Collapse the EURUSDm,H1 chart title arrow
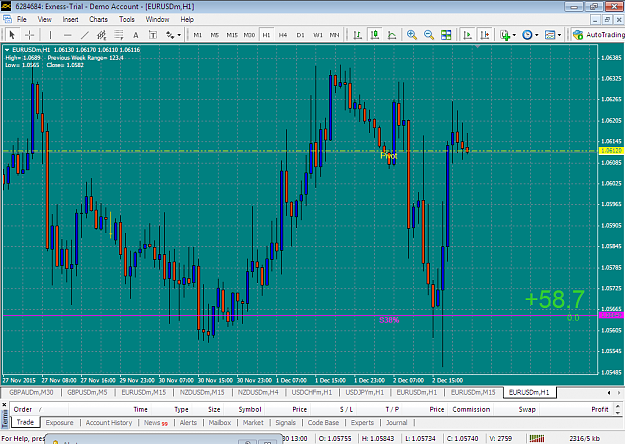Image resolution: width=625 pixels, height=444 pixels. tap(7, 50)
